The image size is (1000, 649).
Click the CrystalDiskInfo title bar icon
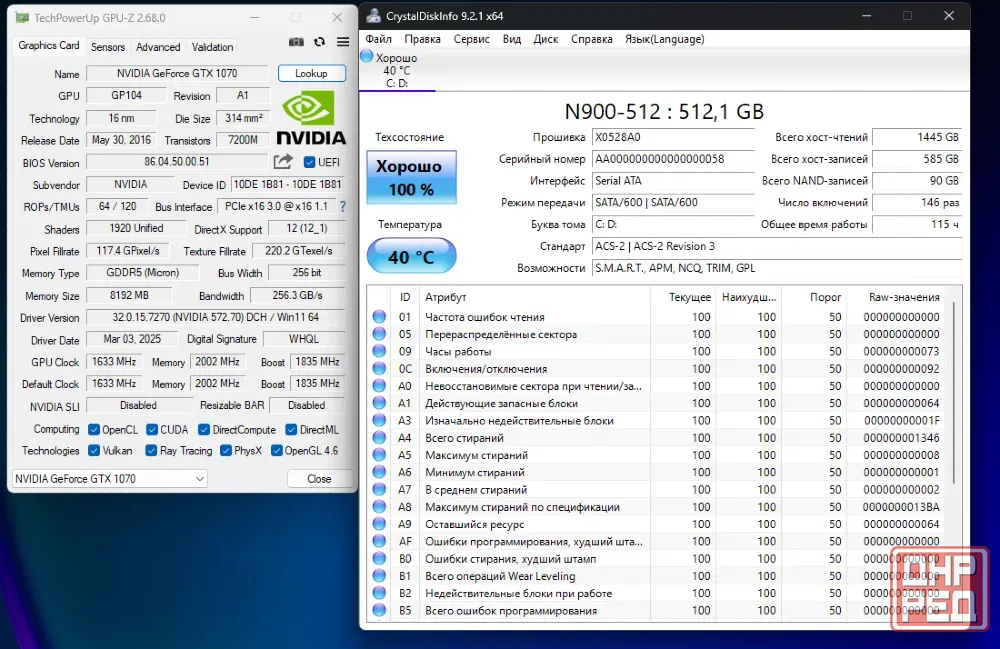point(374,16)
